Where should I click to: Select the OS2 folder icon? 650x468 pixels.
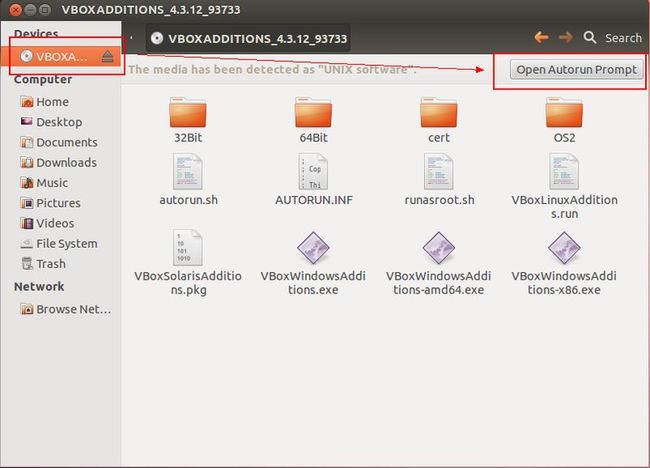(564, 113)
